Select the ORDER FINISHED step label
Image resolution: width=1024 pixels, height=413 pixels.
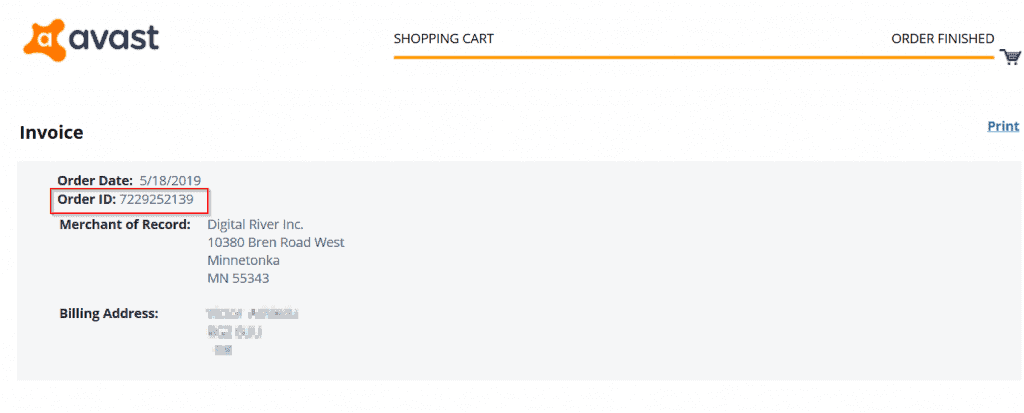point(942,39)
